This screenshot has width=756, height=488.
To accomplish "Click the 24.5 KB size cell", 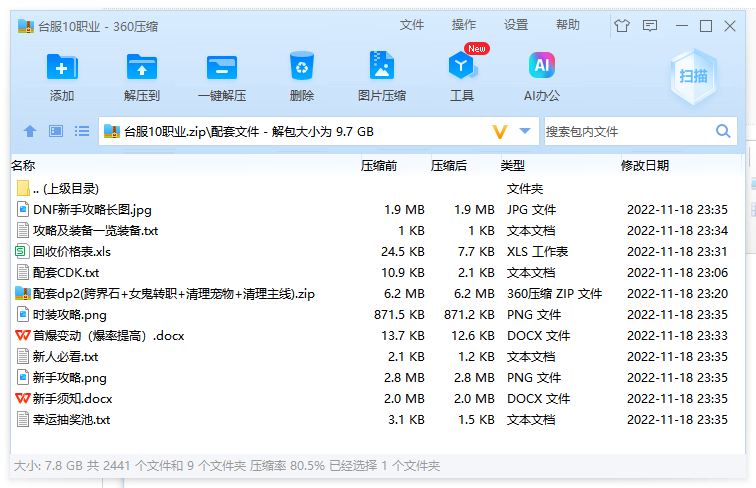I will 403,252.
